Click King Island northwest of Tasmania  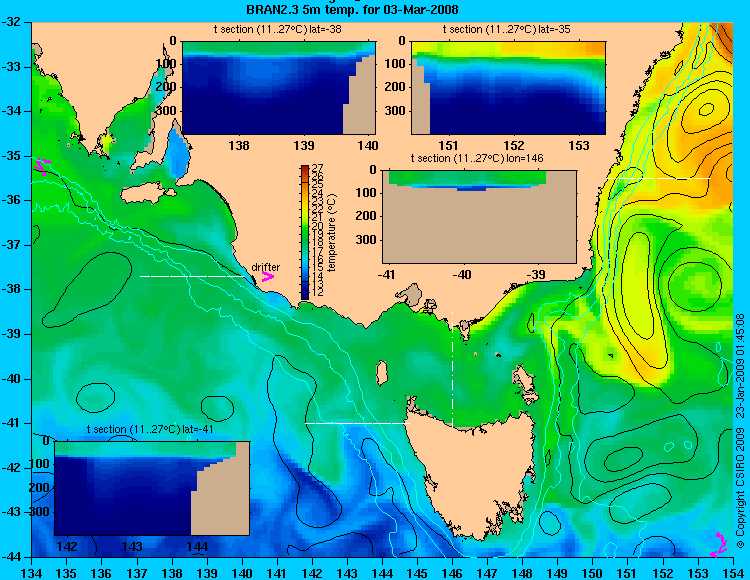(x=382, y=373)
